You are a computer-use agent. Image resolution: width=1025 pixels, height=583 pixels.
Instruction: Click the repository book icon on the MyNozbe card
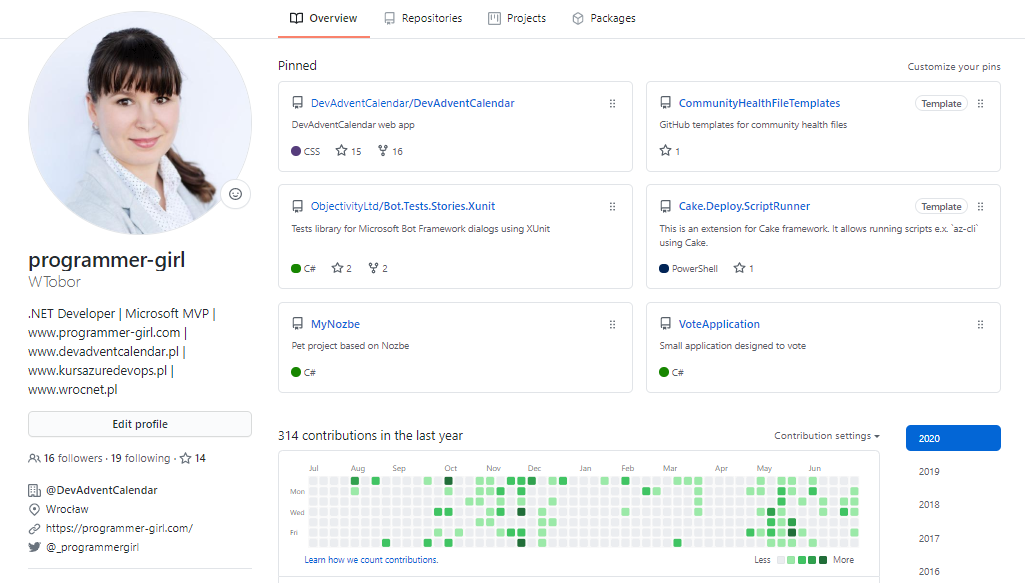click(x=296, y=323)
